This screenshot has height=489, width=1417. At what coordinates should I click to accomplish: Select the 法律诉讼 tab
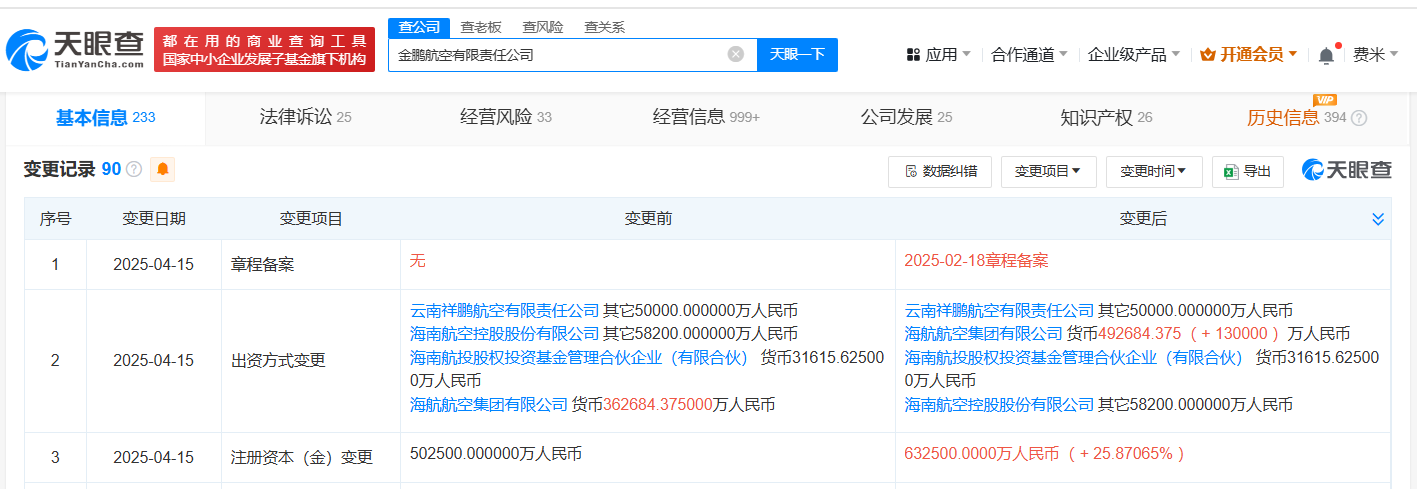click(305, 118)
